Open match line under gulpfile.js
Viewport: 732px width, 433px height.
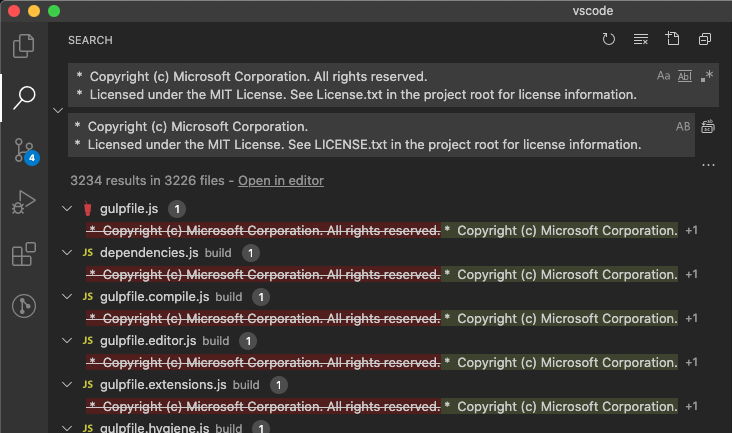click(382, 230)
